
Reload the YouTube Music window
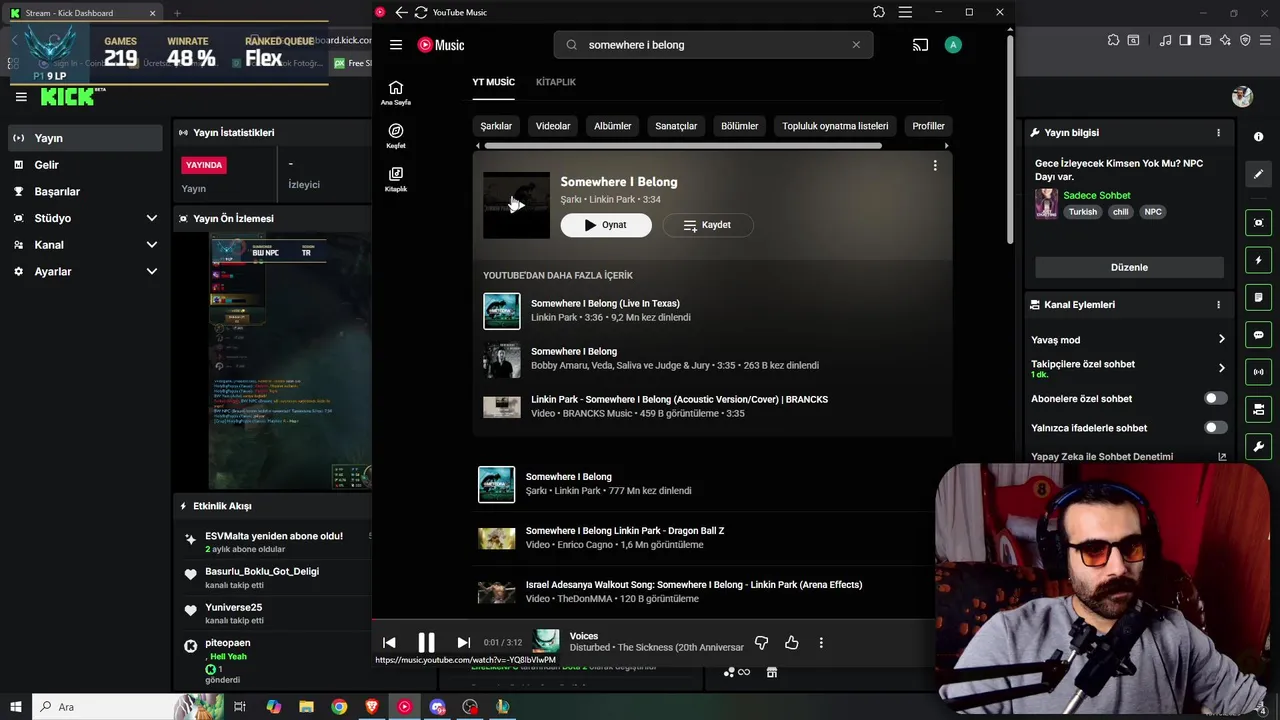421,12
